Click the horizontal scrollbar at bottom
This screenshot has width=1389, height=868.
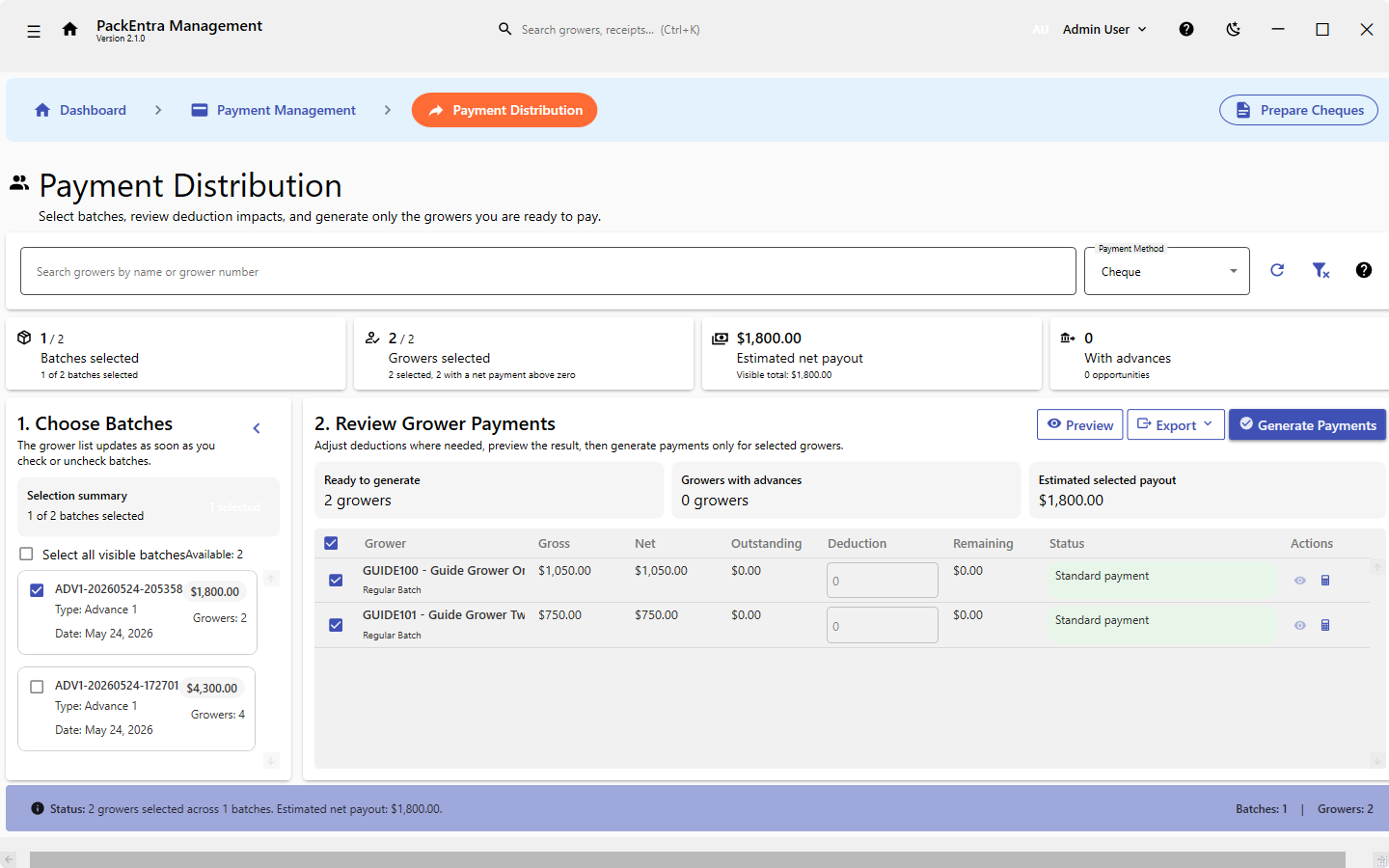(x=687, y=859)
